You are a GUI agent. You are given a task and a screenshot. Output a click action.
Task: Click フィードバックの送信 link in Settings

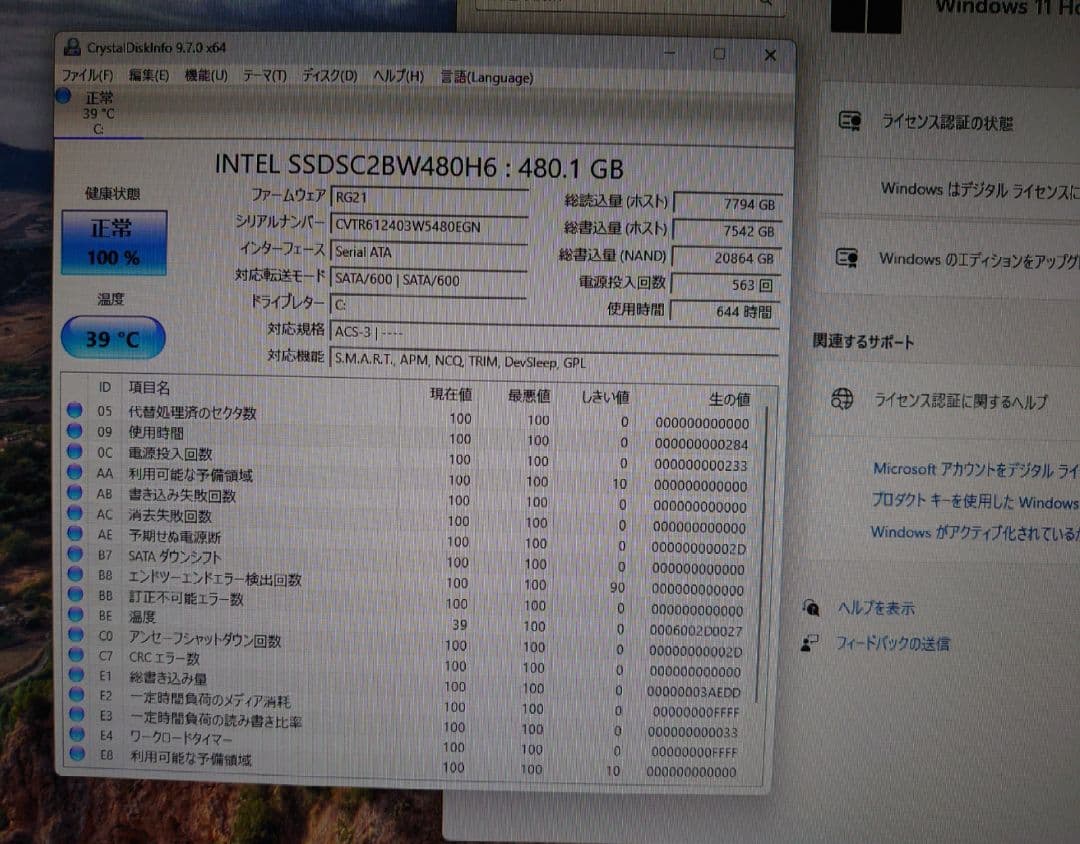click(893, 644)
